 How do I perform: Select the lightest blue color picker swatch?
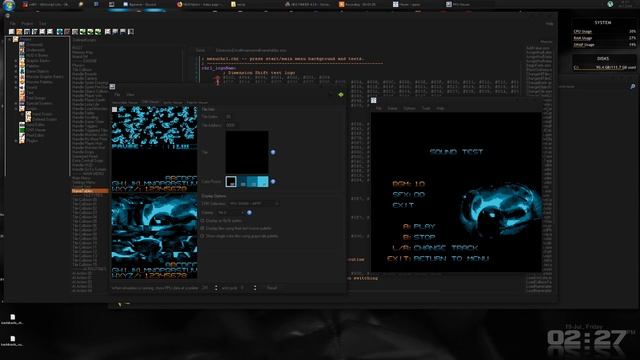[263, 181]
